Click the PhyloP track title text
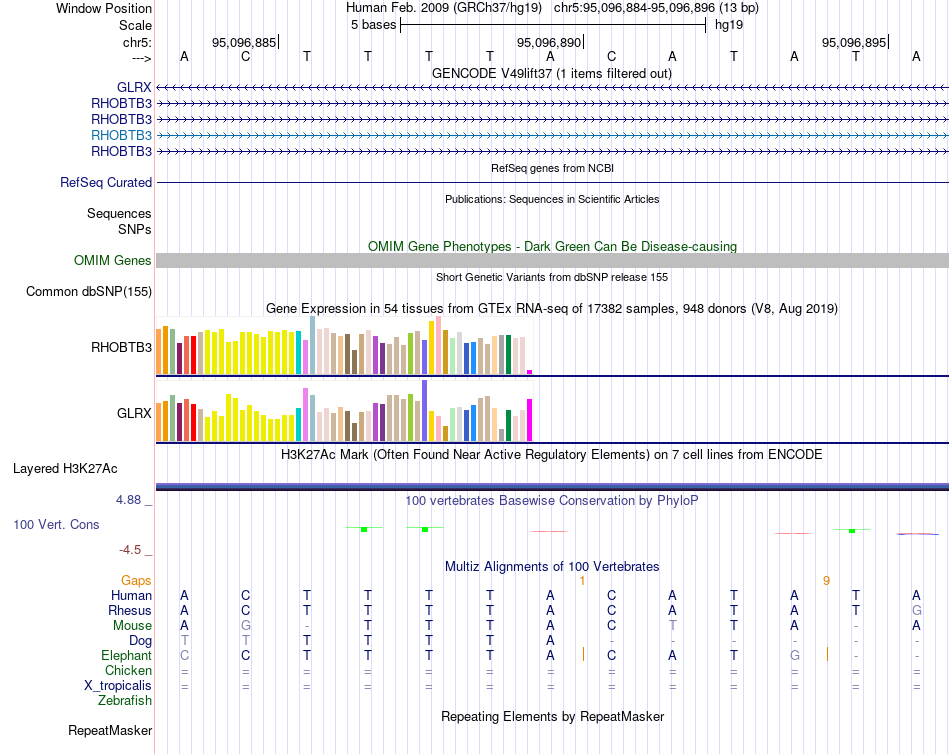The image size is (950, 754). [x=551, y=501]
